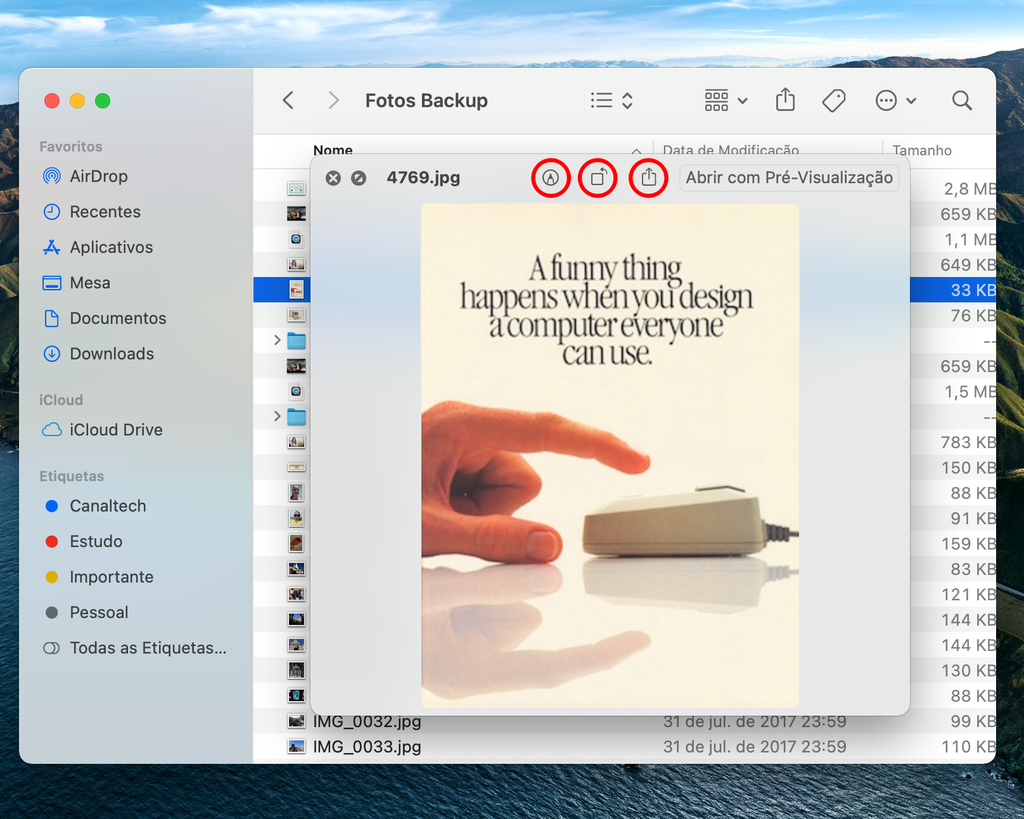Close the 4769.jpg Quick Look preview
The image size is (1024, 819).
point(333,178)
